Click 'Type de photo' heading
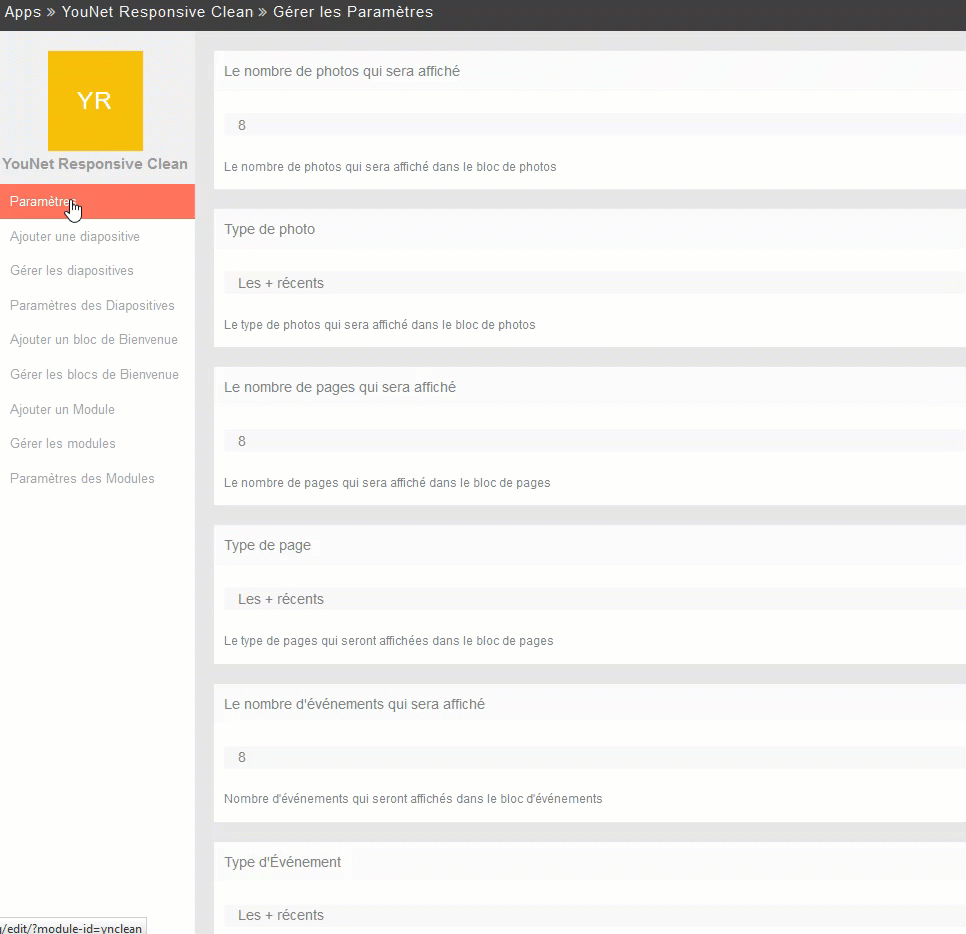Viewport: 966px width, 934px height. coord(269,229)
